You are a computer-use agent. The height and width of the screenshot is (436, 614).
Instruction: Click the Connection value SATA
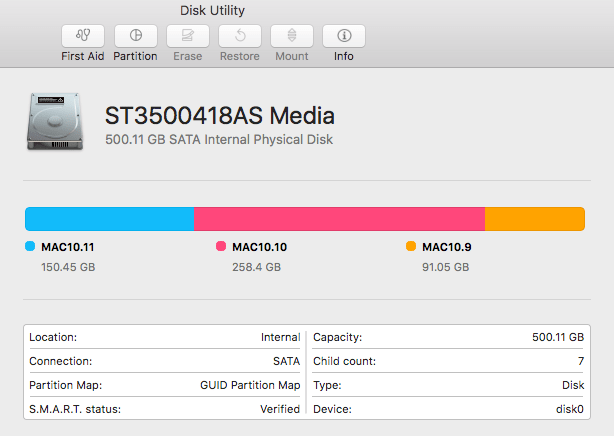[x=287, y=361]
